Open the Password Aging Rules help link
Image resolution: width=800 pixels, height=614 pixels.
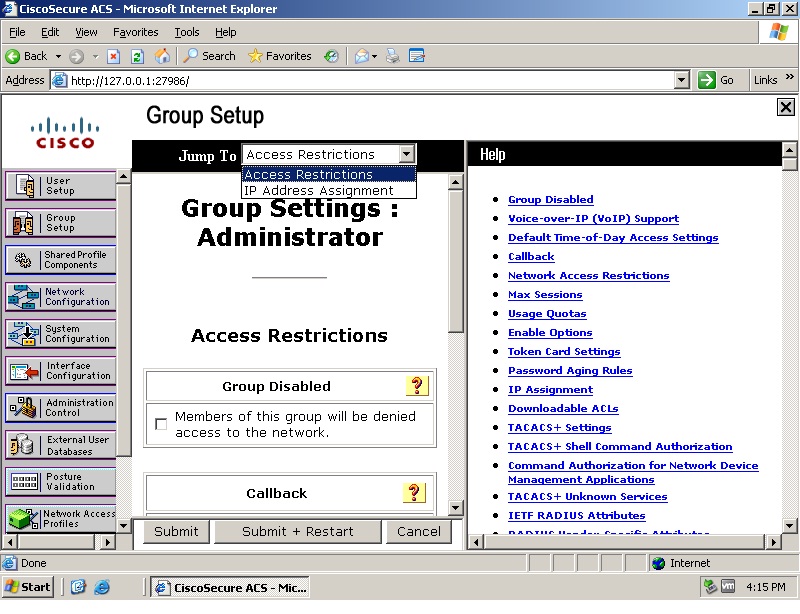[570, 371]
